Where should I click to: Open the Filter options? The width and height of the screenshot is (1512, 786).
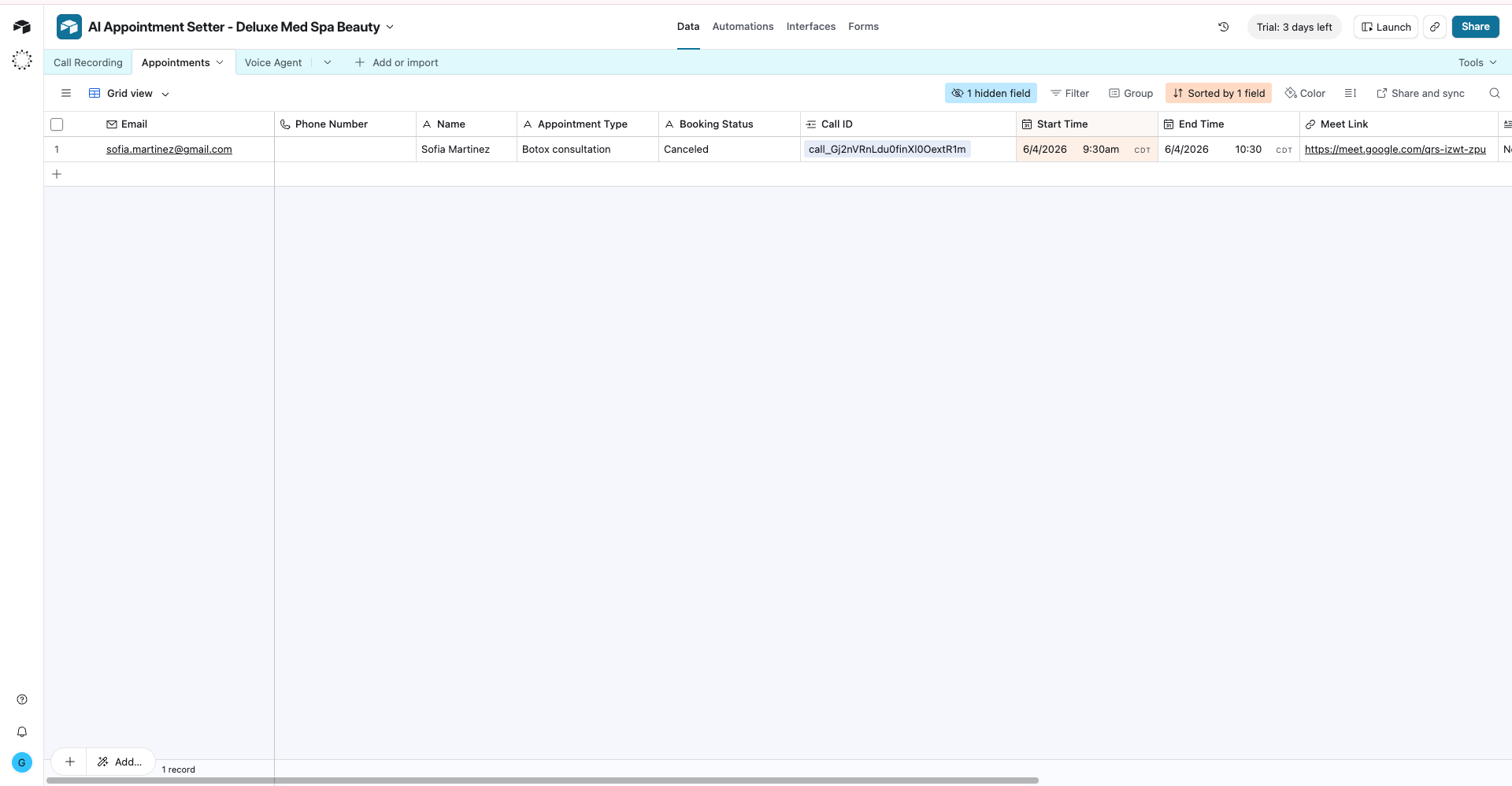pyautogui.click(x=1069, y=93)
